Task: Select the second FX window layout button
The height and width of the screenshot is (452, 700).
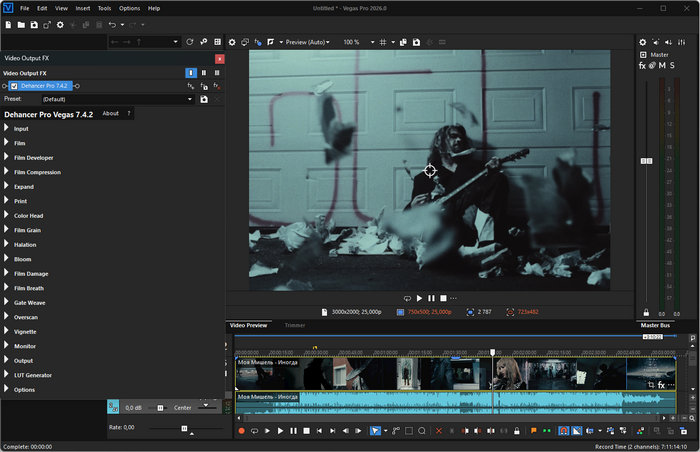Action: (x=204, y=73)
